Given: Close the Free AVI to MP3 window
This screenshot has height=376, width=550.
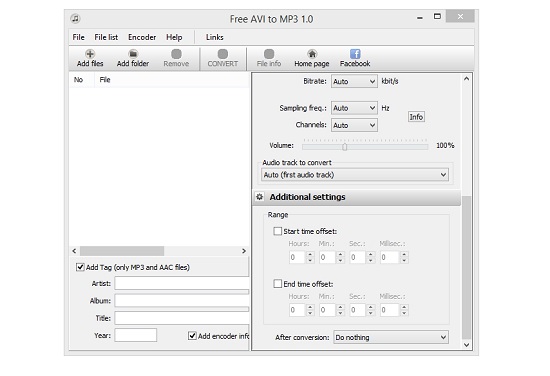Looking at the screenshot, I should [460, 16].
